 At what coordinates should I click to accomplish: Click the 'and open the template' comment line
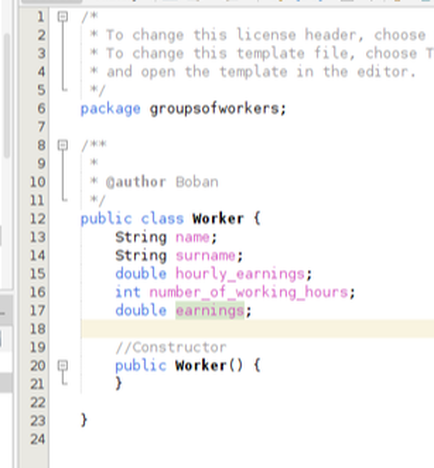tap(262, 72)
